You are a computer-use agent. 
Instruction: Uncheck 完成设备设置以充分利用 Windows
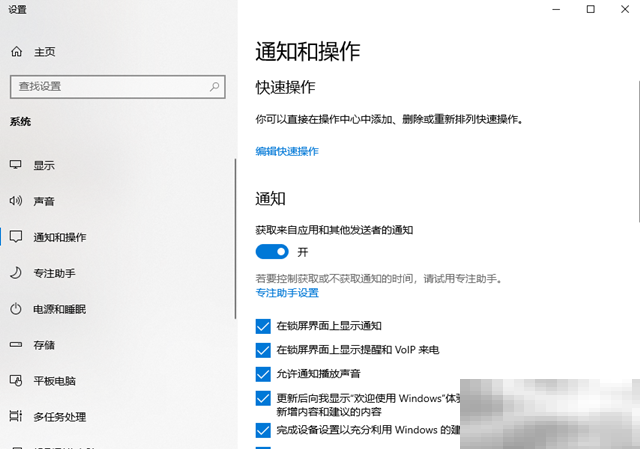pyautogui.click(x=263, y=430)
